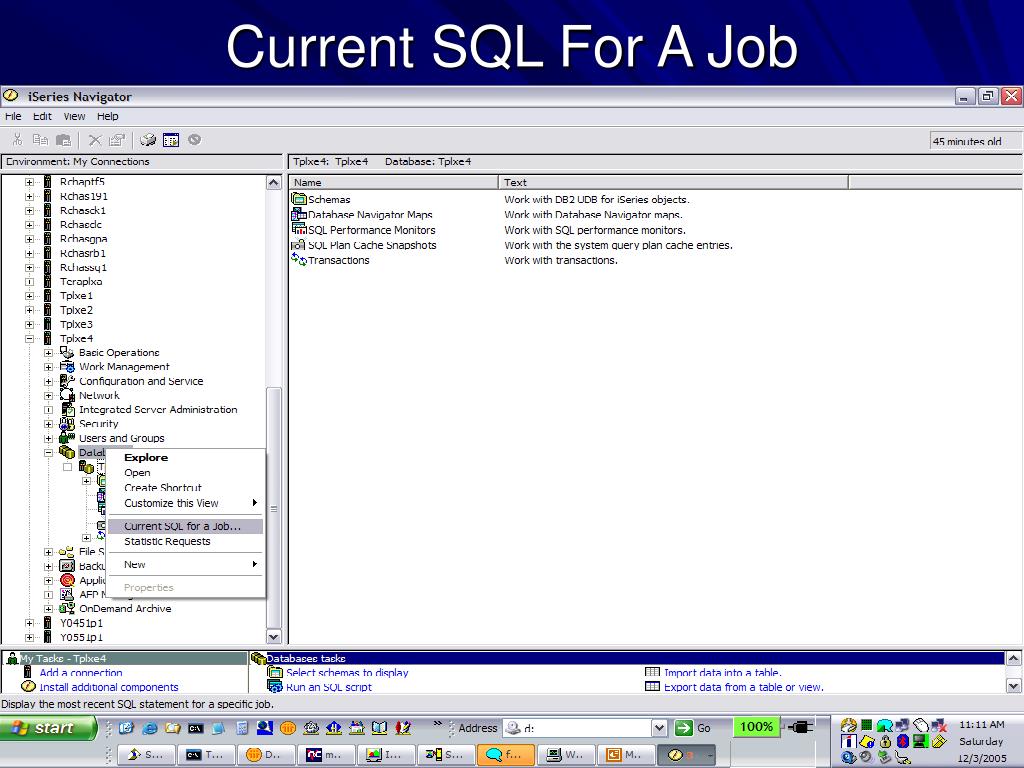Open Customize this View submenu
Viewport: 1024px width, 768px height.
point(185,504)
